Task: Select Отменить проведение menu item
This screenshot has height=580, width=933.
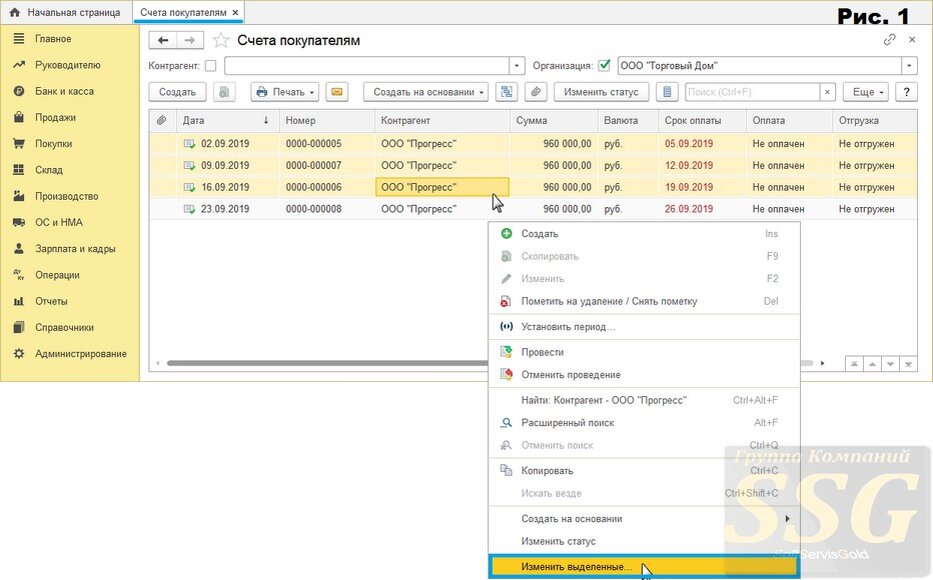Action: 644,375
